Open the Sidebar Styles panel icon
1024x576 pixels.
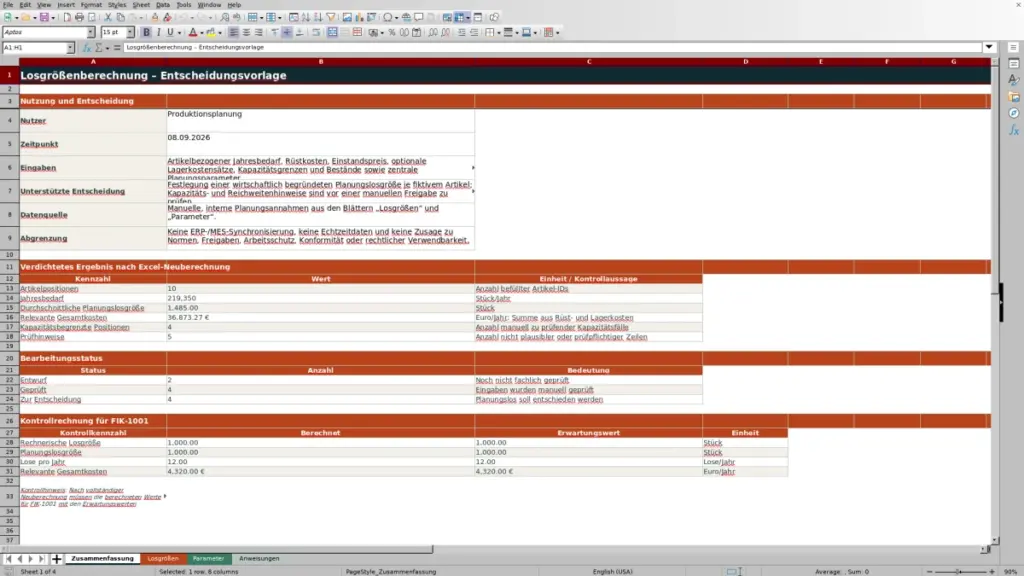[1014, 80]
